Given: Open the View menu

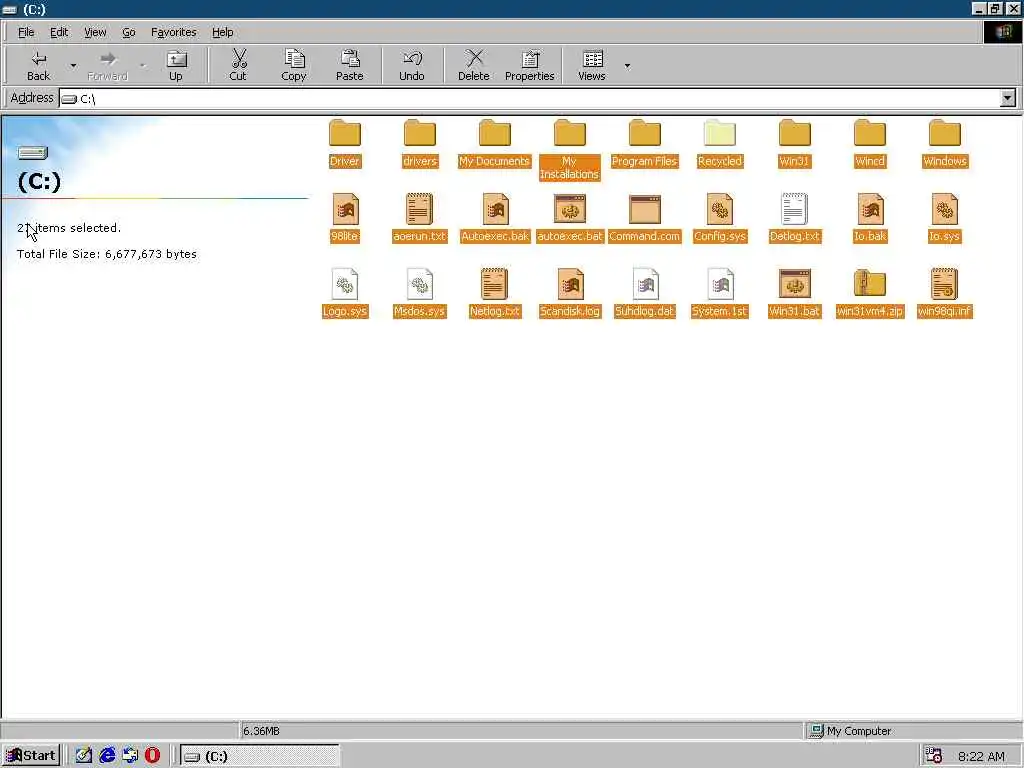Looking at the screenshot, I should pyautogui.click(x=95, y=32).
